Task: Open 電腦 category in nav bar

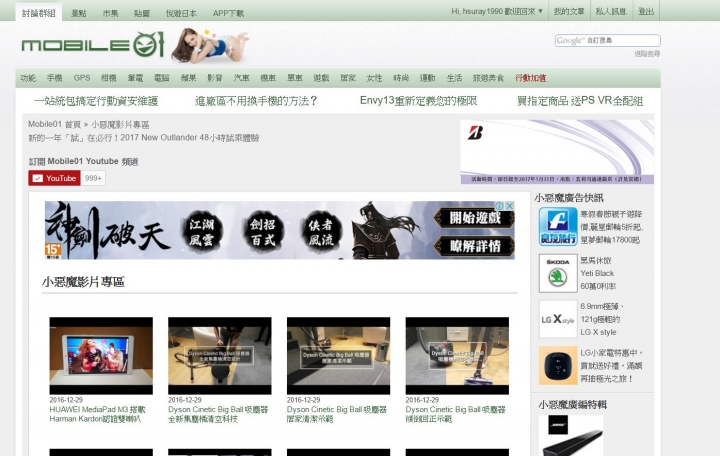Action: [162, 78]
